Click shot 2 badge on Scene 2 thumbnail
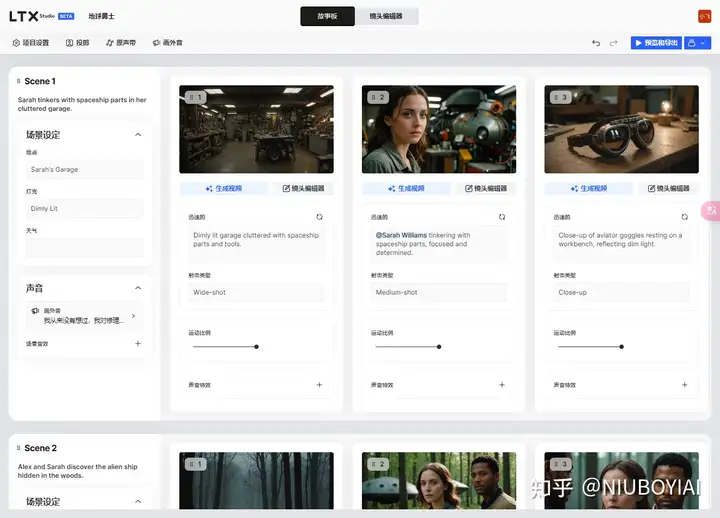This screenshot has width=720, height=518. [378, 464]
